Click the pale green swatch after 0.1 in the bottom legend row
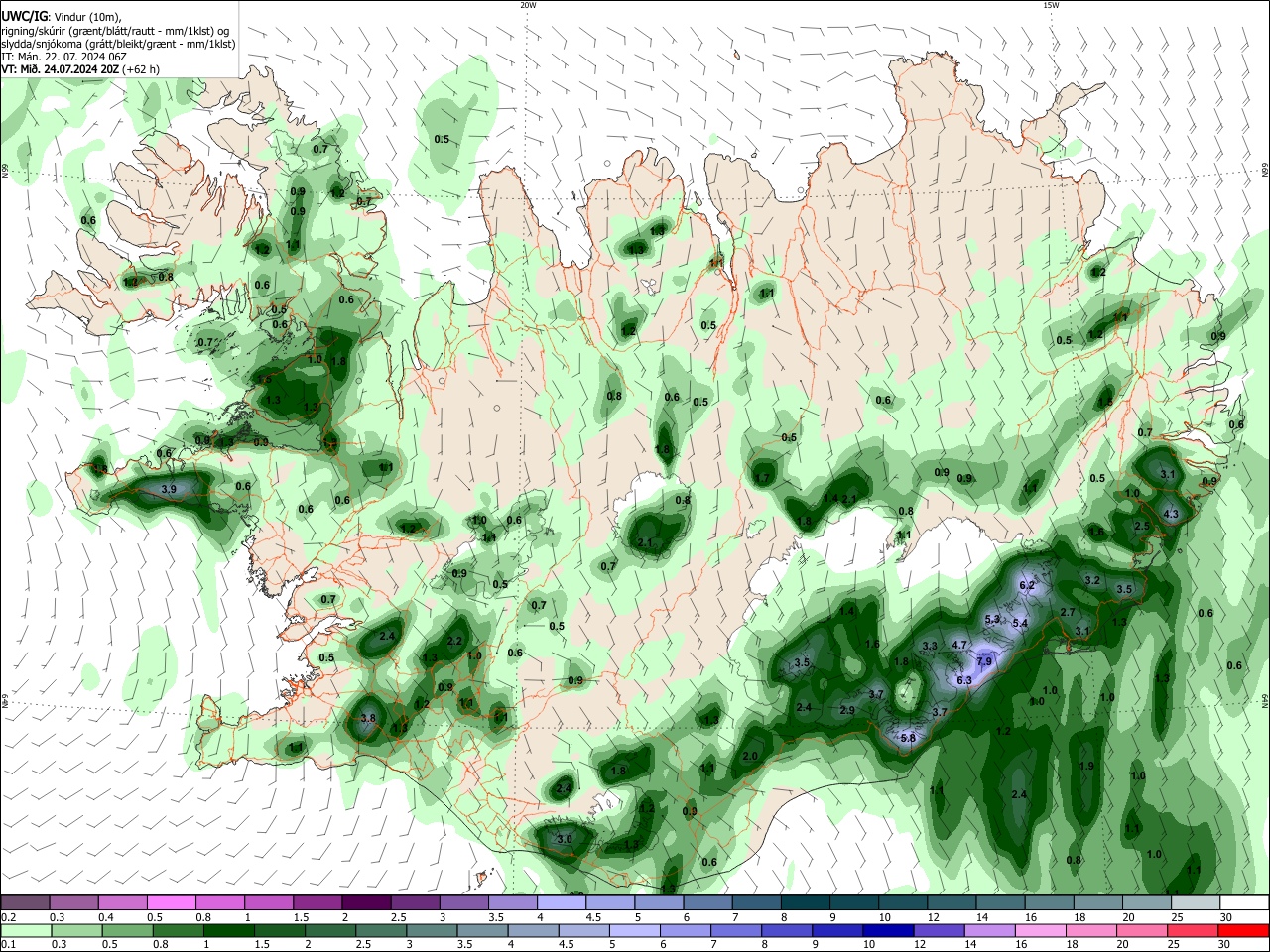 pos(26,931)
